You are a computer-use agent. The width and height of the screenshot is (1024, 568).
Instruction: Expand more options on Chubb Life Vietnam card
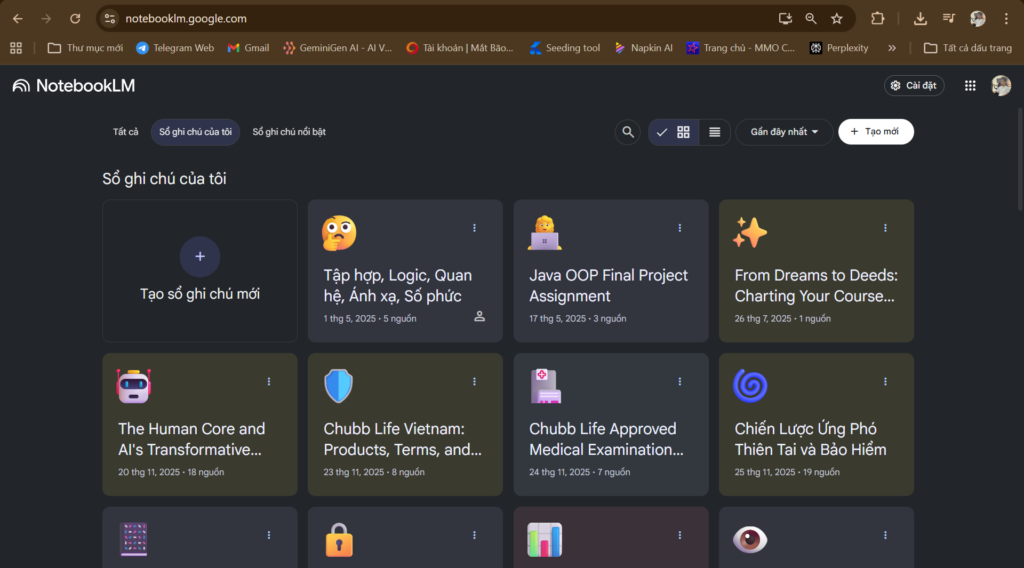pyautogui.click(x=474, y=382)
